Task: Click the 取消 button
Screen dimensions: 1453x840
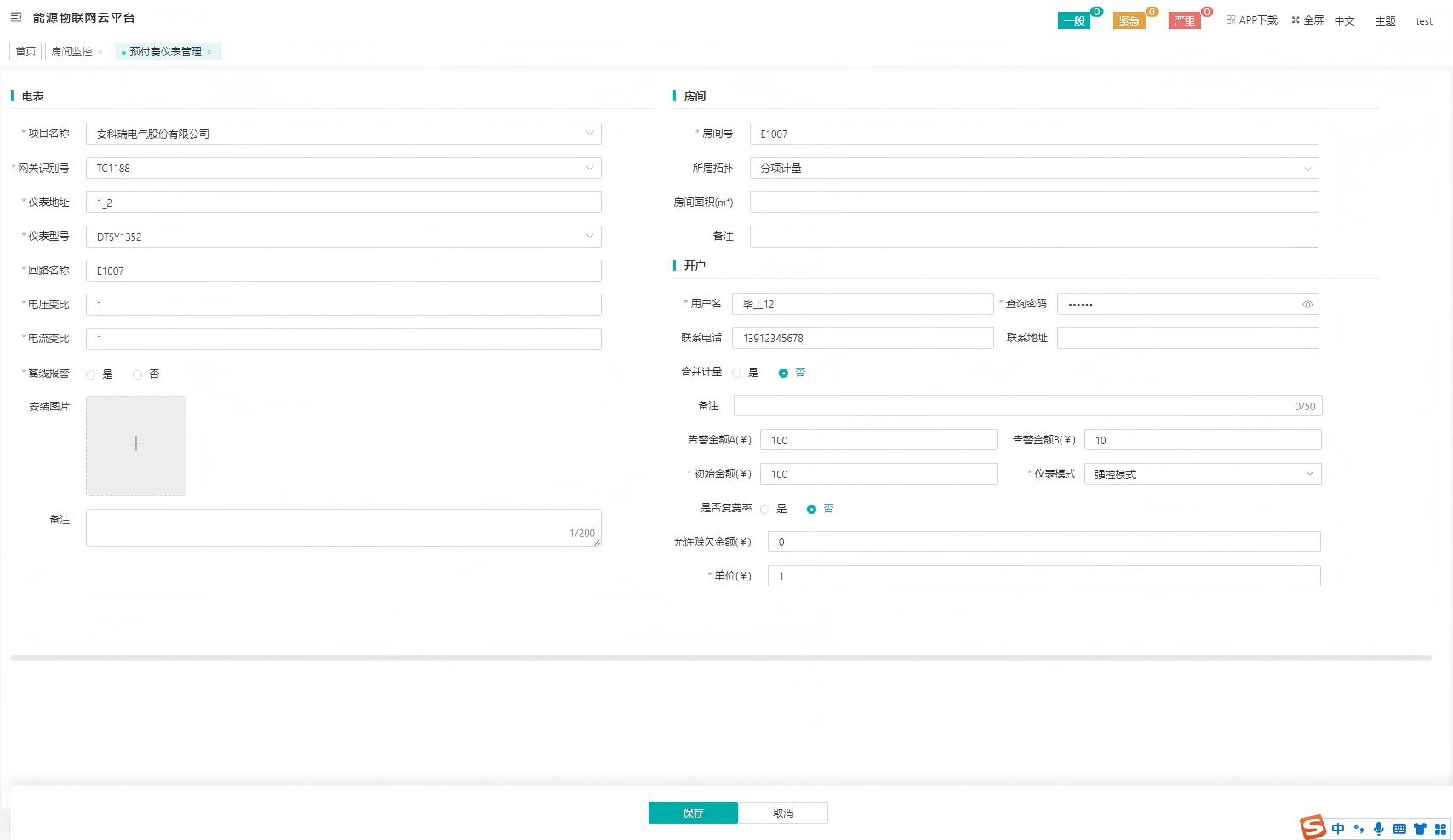Action: tap(783, 813)
